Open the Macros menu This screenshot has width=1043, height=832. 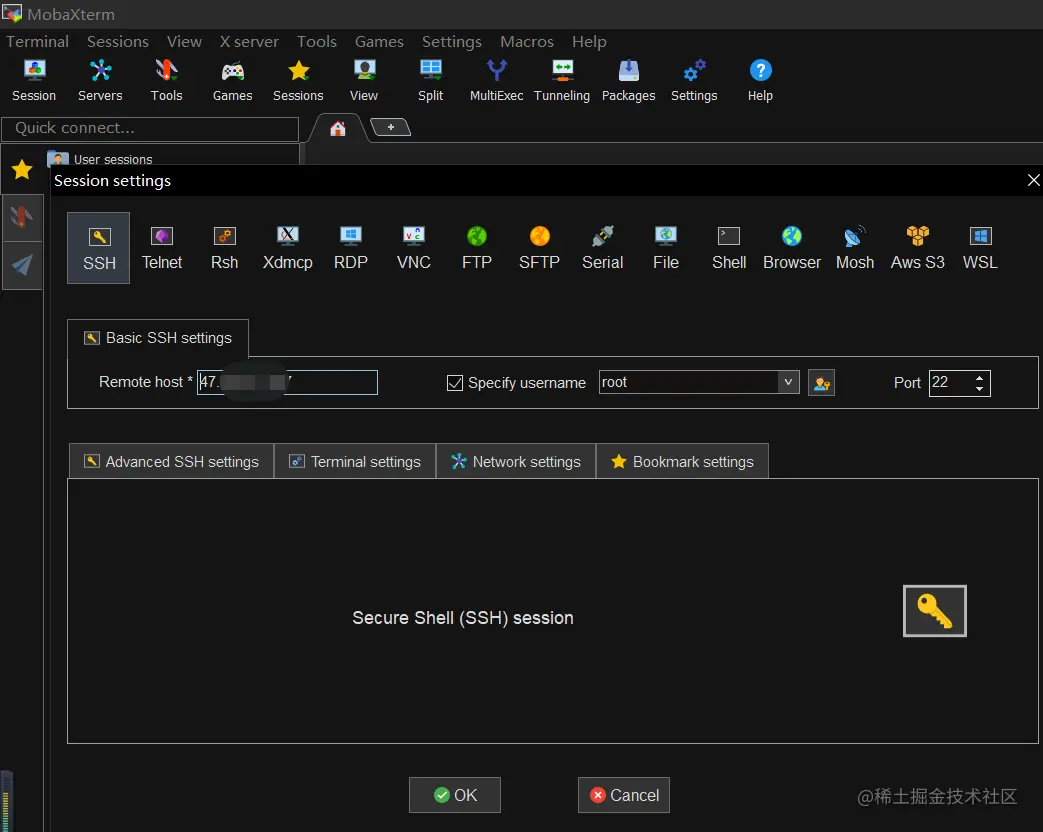[x=527, y=42]
